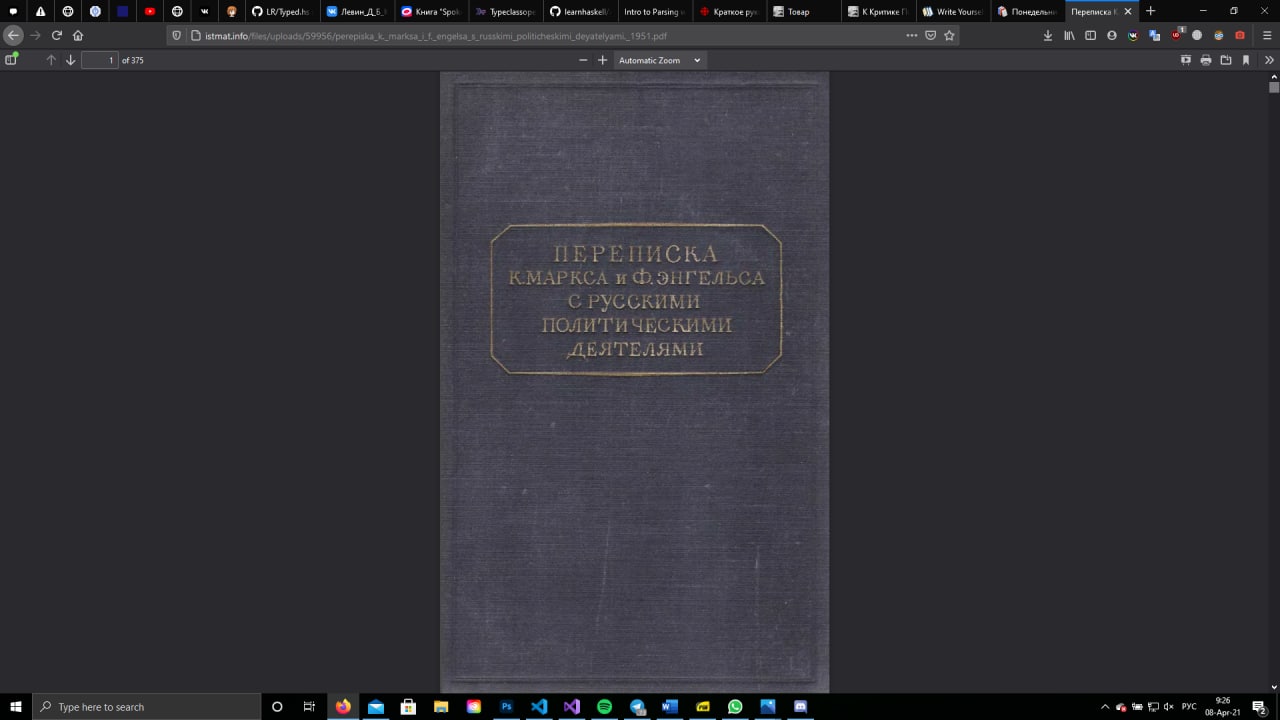Switch to pinned YouTube tab
Screen dimensions: 1280x720
click(x=150, y=12)
